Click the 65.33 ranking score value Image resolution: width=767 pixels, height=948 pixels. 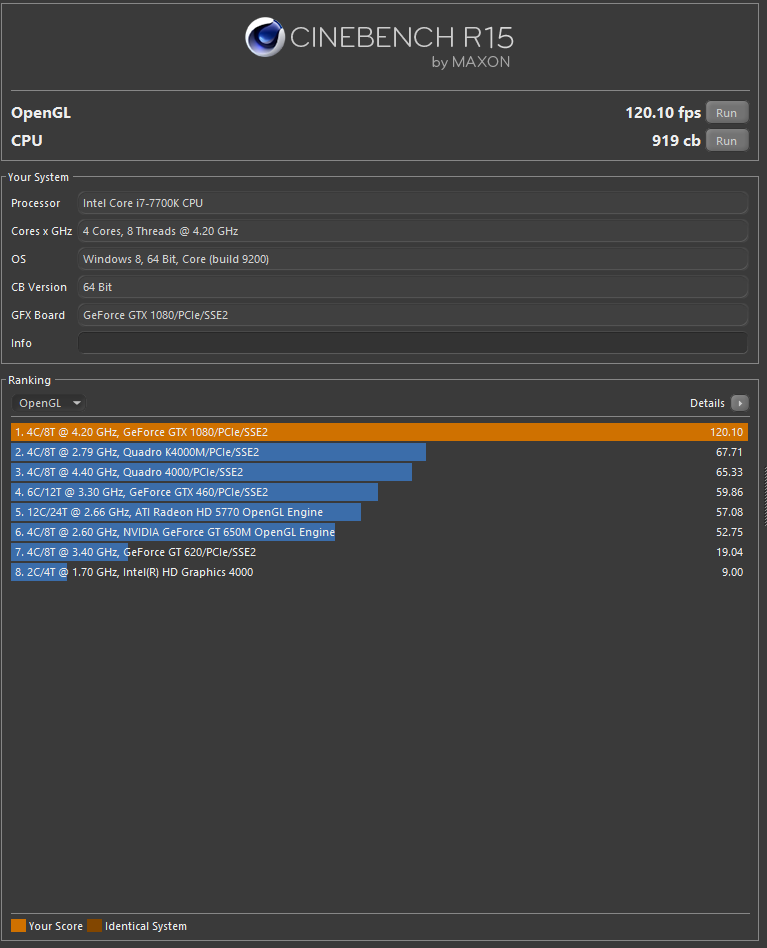[729, 472]
